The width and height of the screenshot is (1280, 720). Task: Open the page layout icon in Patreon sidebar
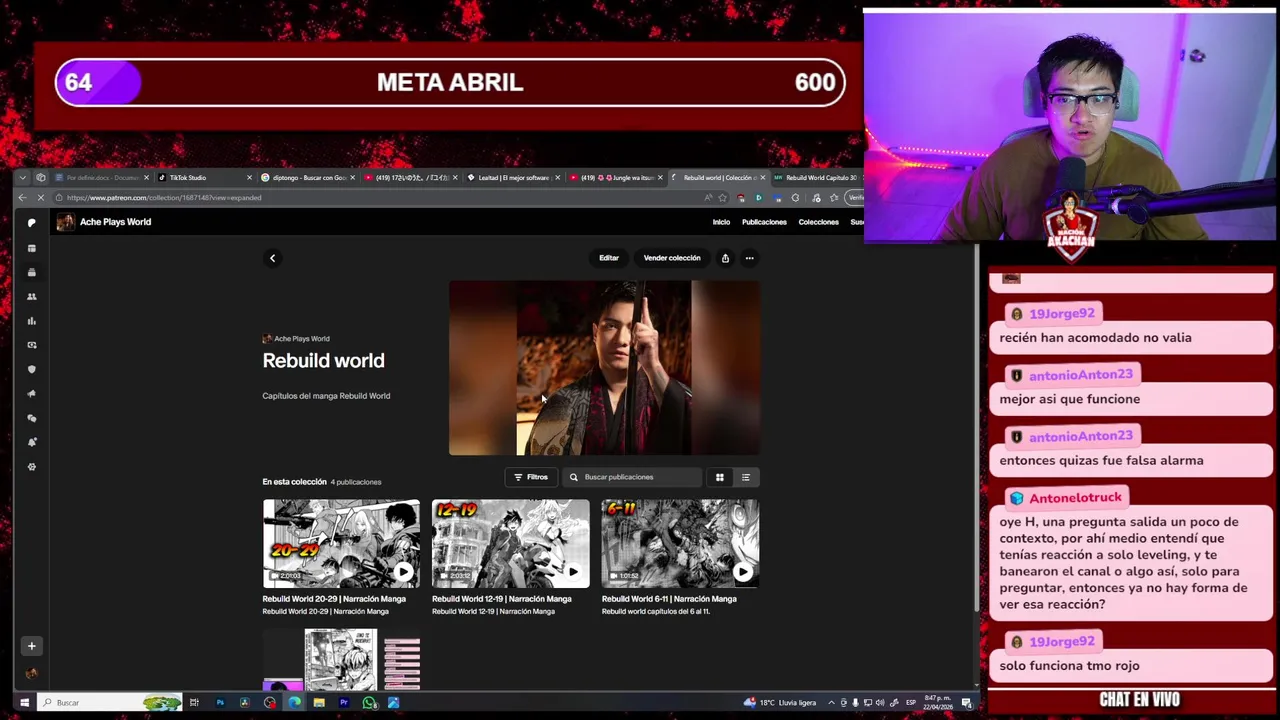[x=32, y=248]
